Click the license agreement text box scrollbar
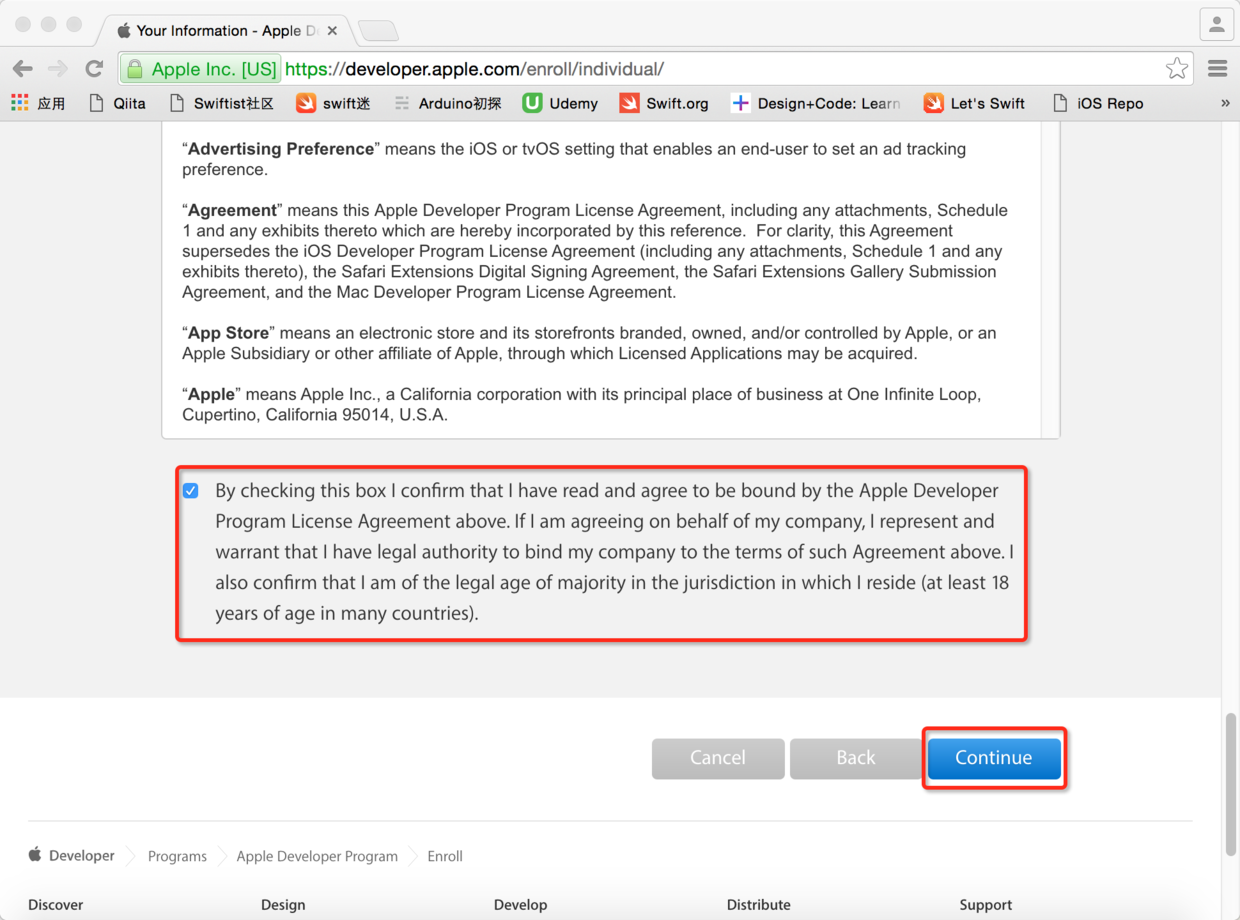 [x=1050, y=280]
